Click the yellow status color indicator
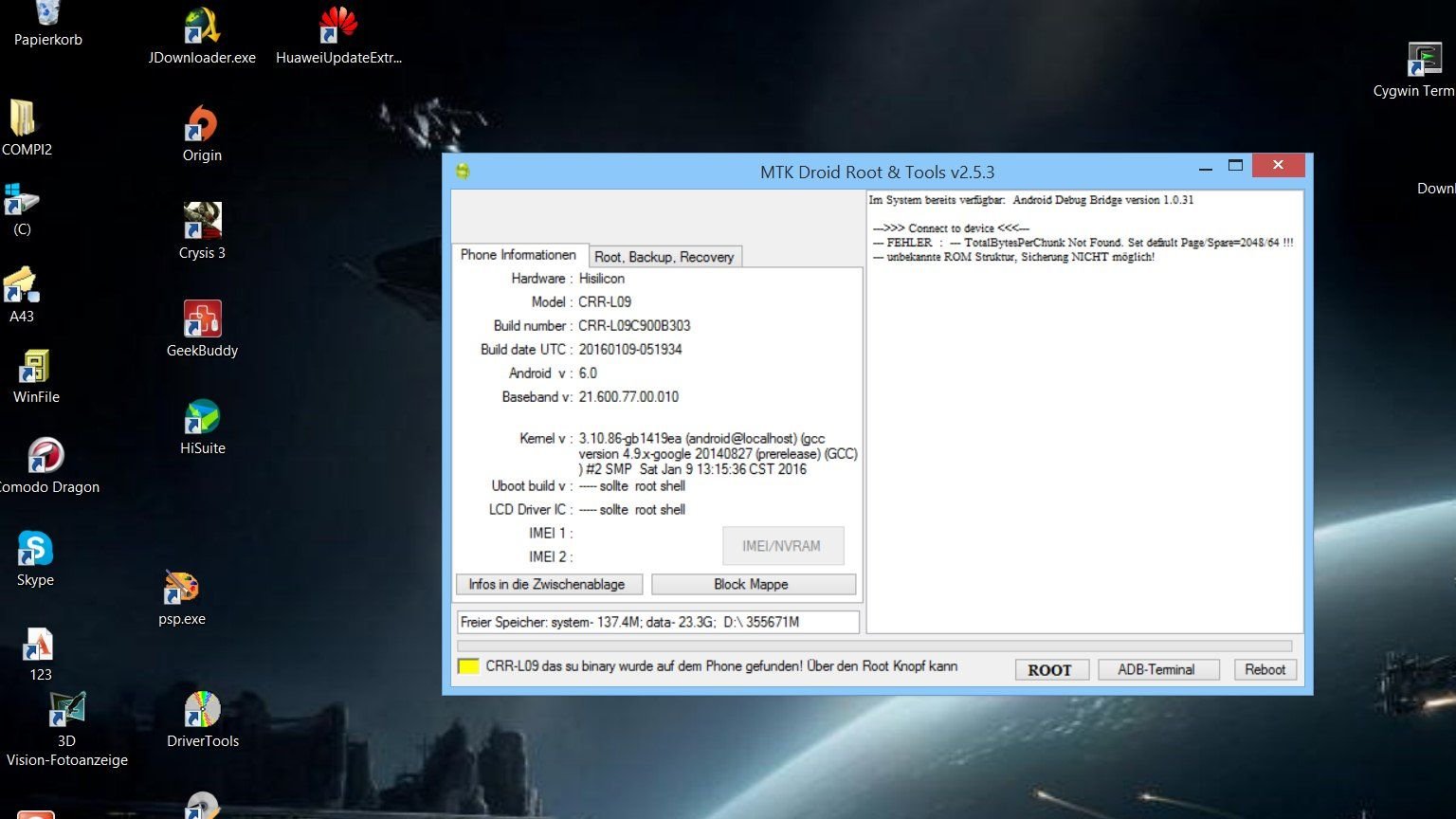1456x819 pixels. 468,666
